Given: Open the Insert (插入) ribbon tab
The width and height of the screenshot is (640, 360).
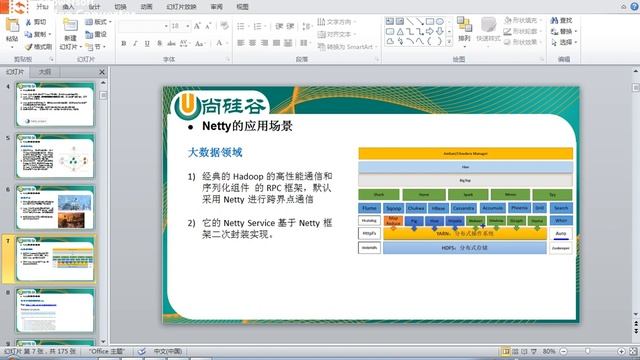Looking at the screenshot, I should point(68,7).
